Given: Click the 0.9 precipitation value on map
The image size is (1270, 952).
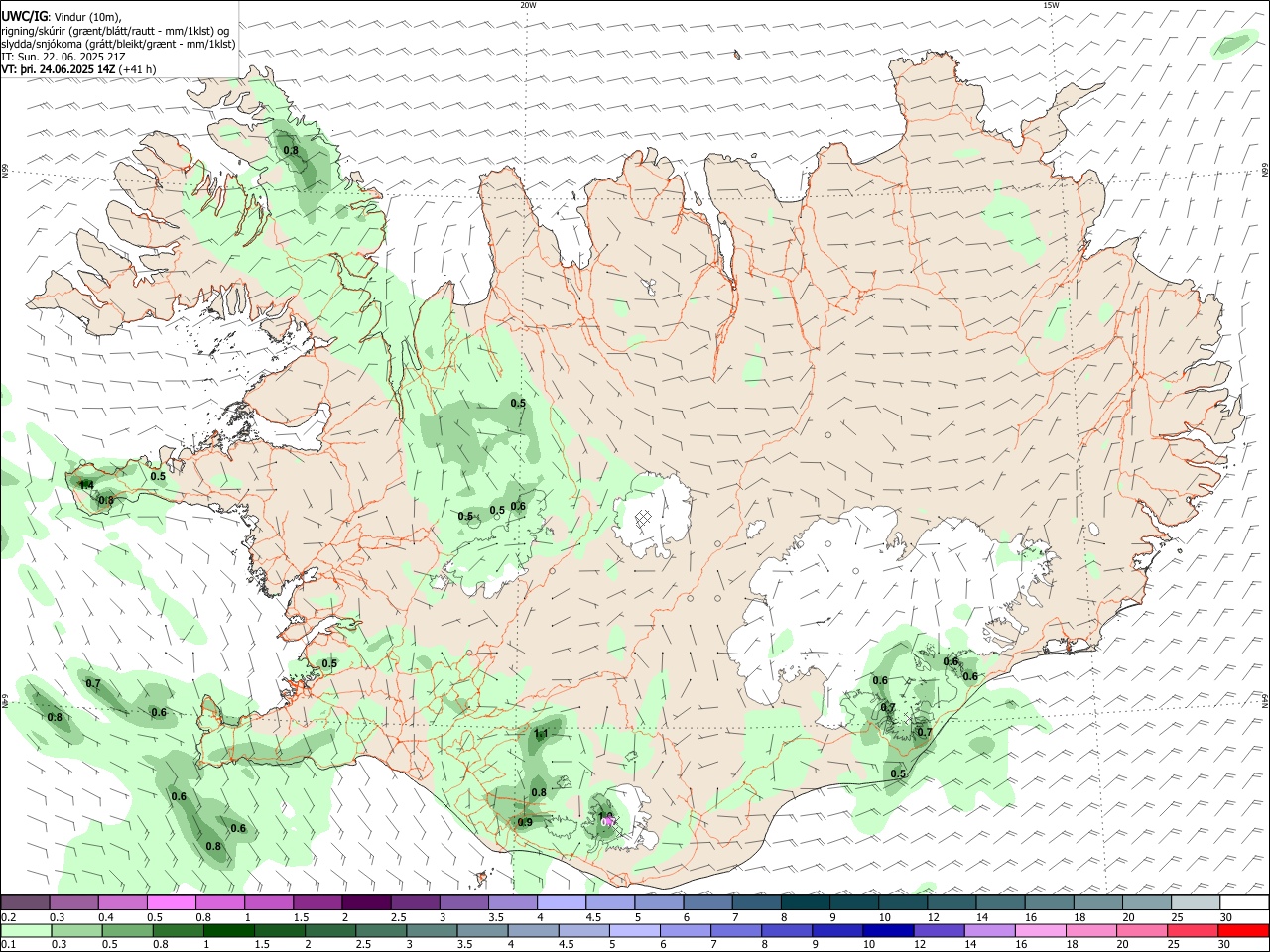Looking at the screenshot, I should point(525,822).
